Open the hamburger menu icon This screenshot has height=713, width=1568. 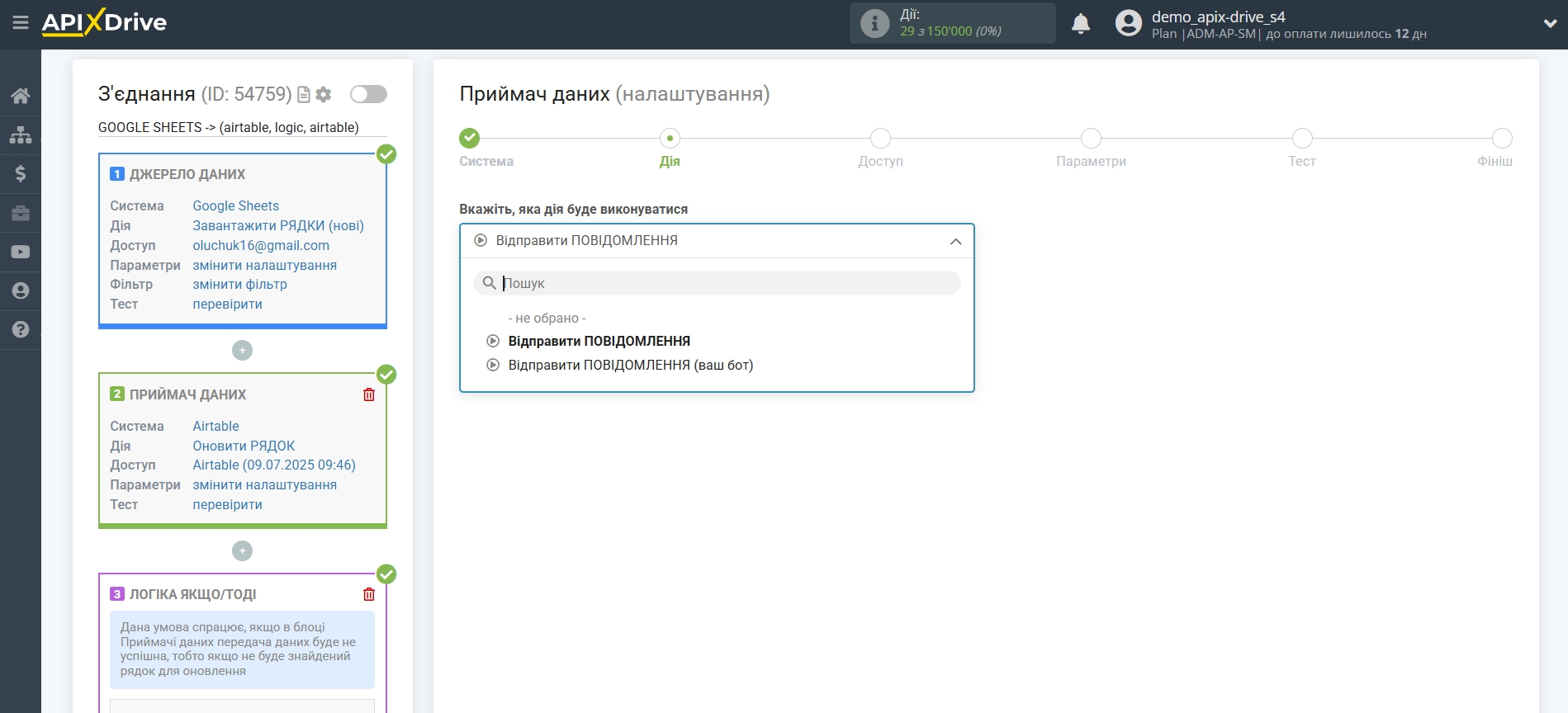click(21, 23)
